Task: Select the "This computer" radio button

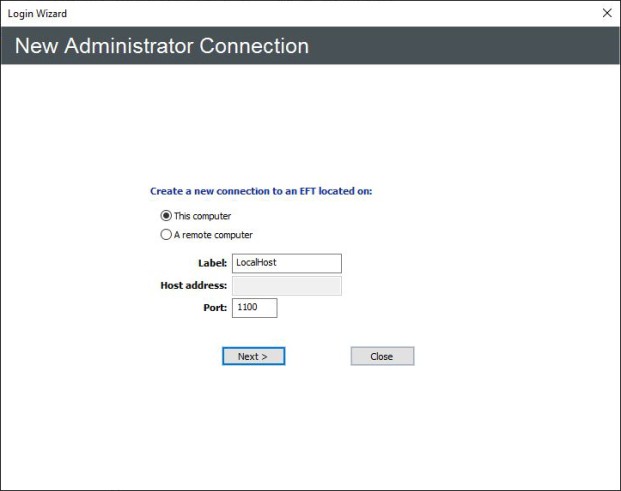Action: pyautogui.click(x=166, y=215)
